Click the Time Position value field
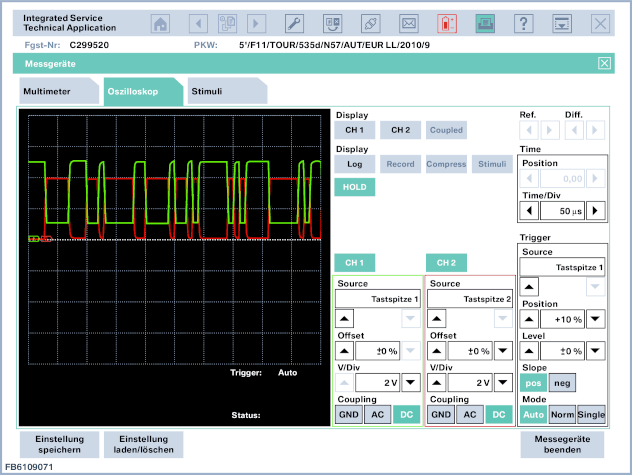 (x=562, y=178)
